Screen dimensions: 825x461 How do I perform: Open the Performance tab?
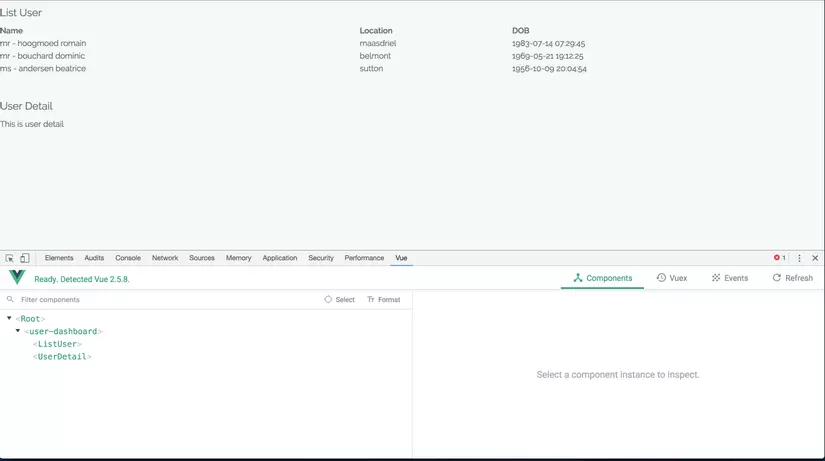[x=364, y=258]
